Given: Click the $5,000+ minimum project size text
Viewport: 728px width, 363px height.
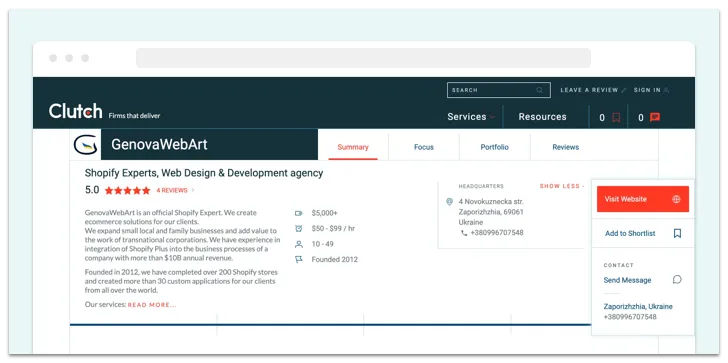Looking at the screenshot, I should tap(325, 213).
